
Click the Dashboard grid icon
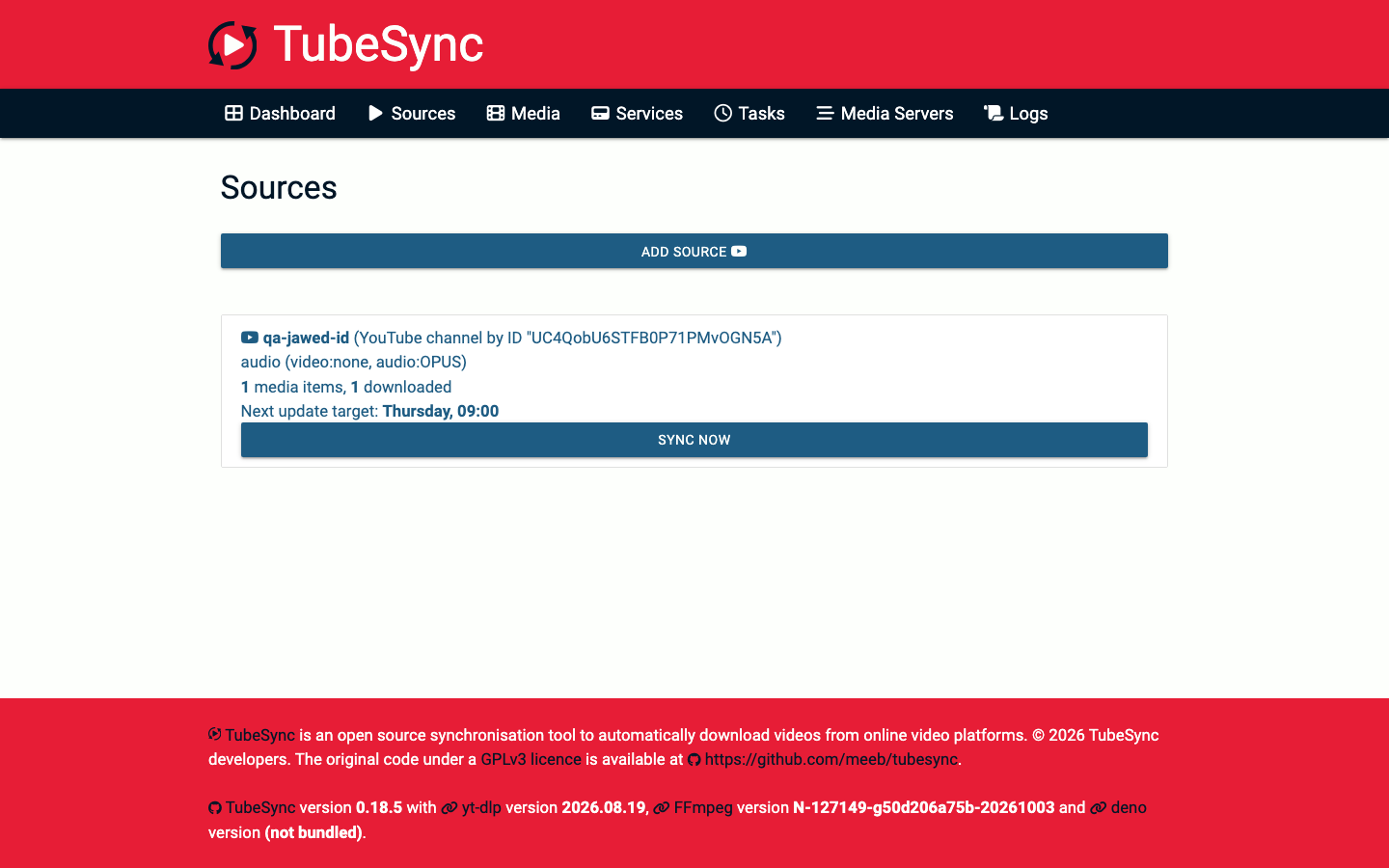pos(233,113)
